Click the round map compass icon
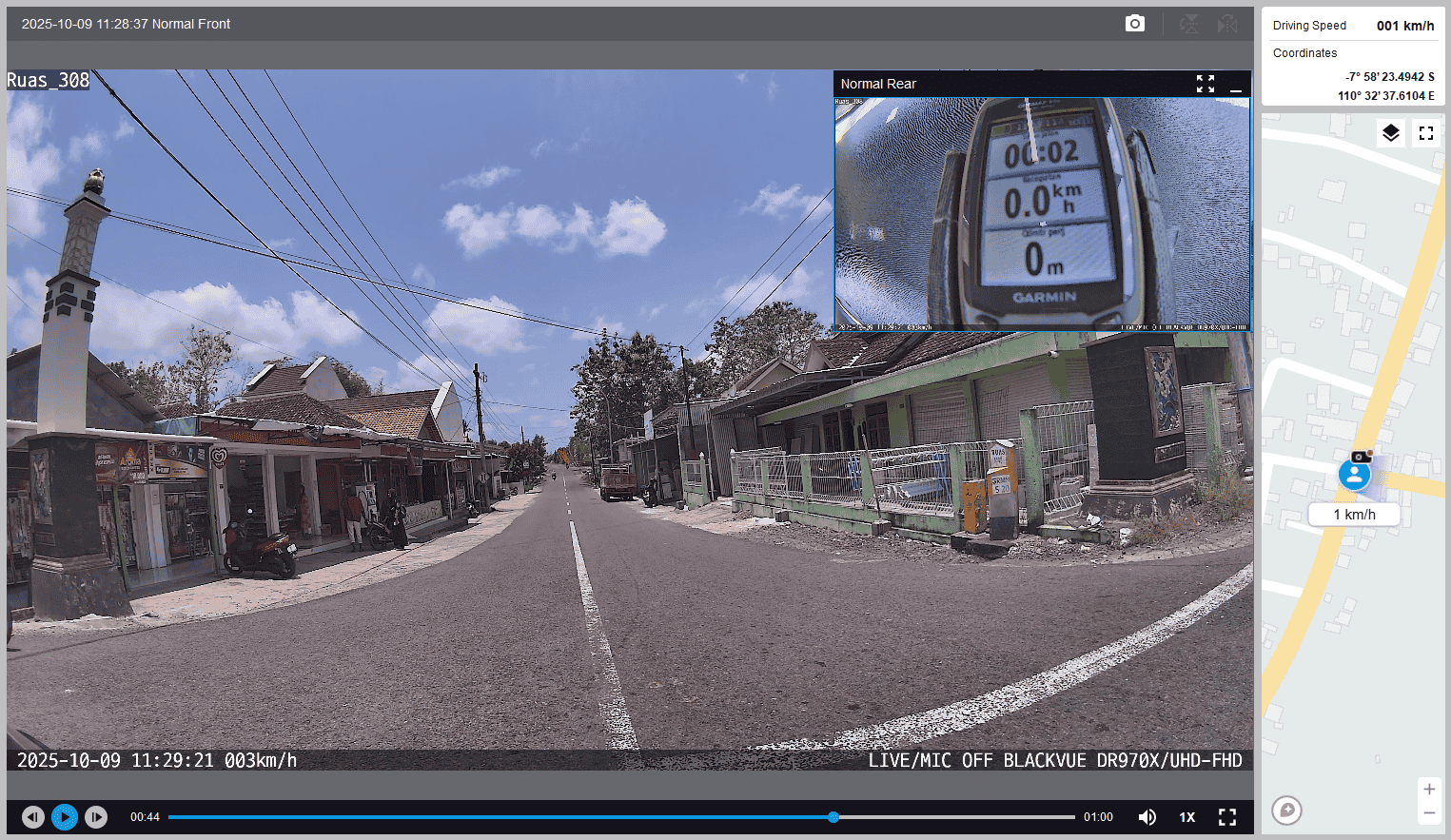Image resolution: width=1451 pixels, height=840 pixels. (x=1286, y=810)
